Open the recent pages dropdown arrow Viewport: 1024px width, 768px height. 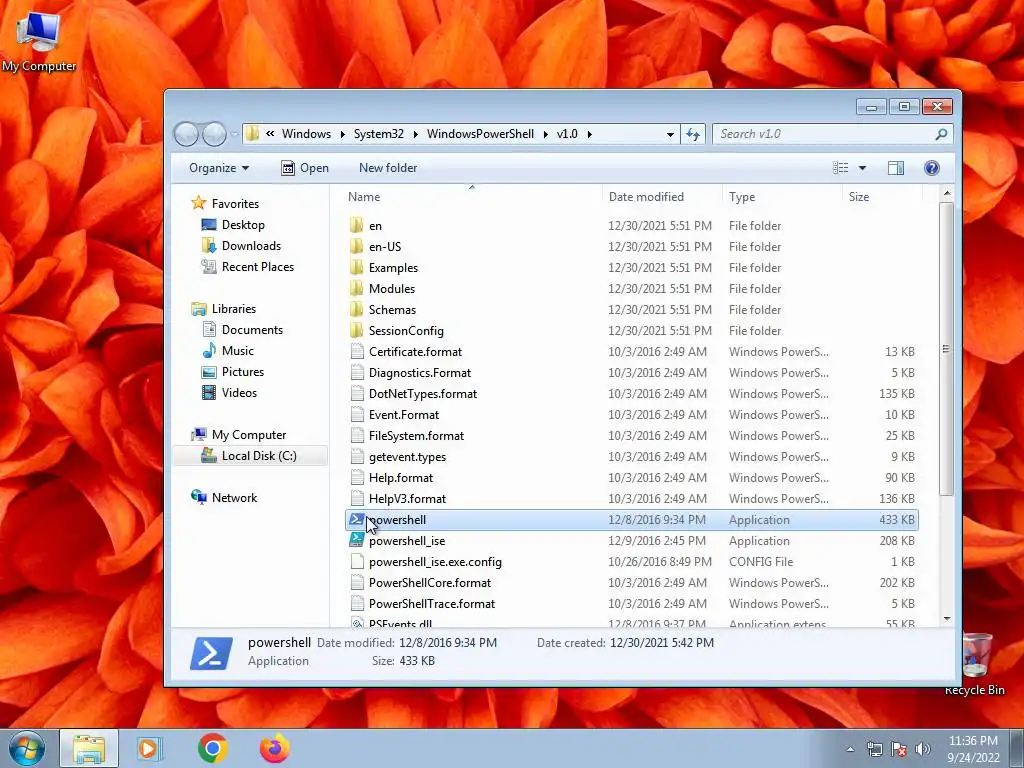tap(234, 135)
